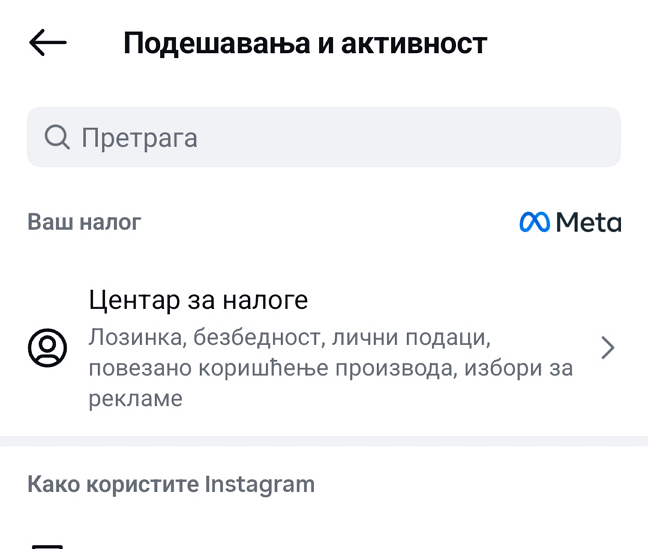Click the Ваш налог section header

tap(84, 222)
